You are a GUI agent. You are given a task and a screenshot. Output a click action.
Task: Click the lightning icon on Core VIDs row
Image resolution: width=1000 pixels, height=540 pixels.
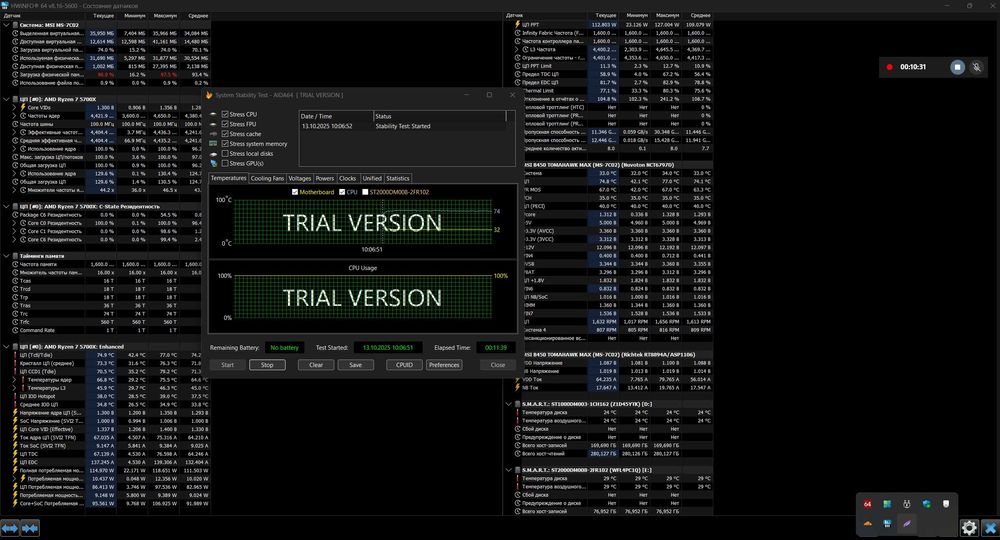coord(22,107)
